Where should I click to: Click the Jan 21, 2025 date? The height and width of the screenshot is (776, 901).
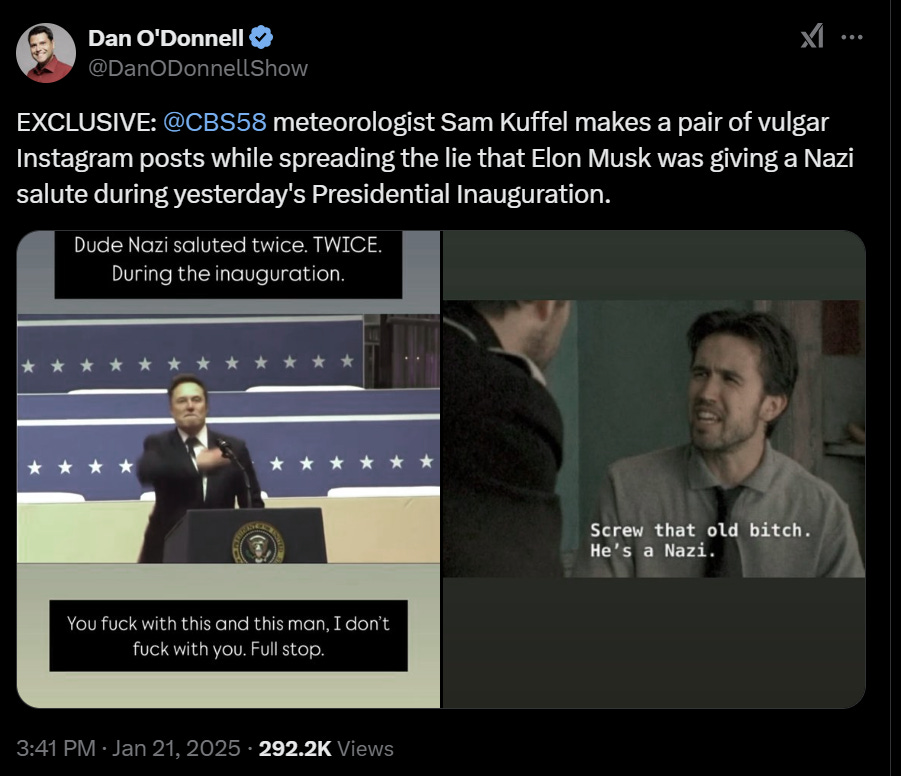pos(176,748)
